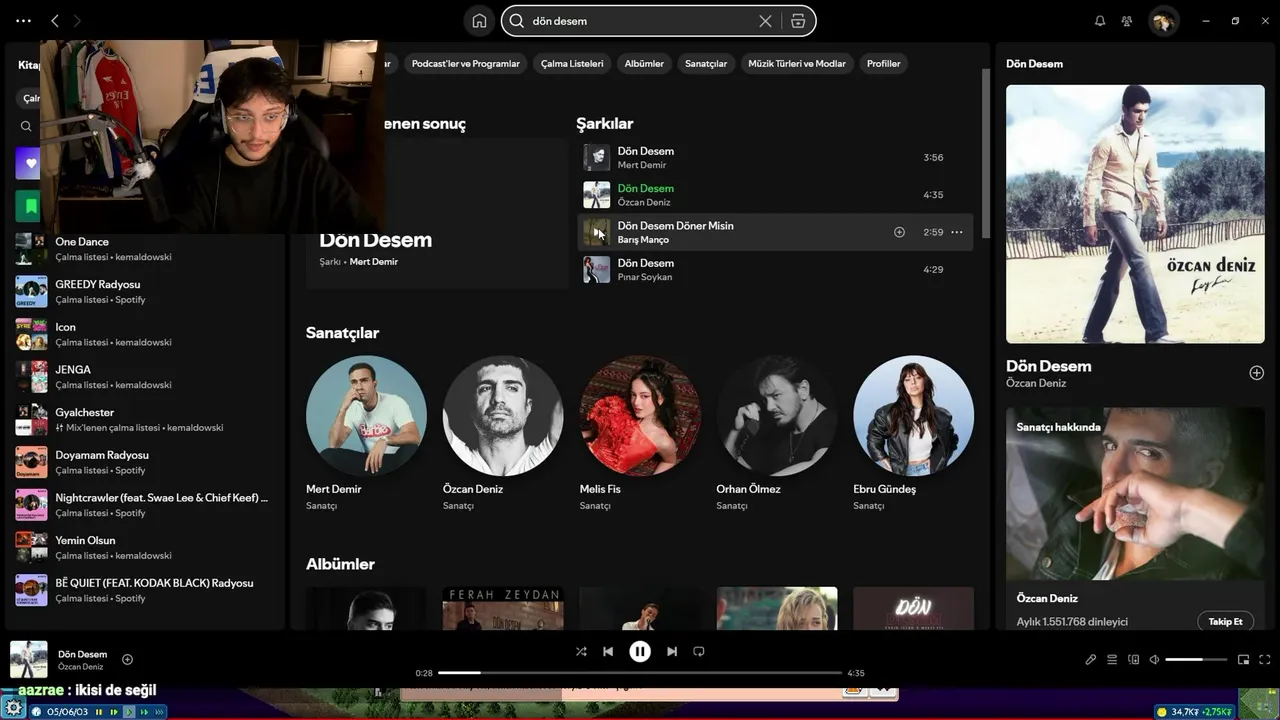
Task: Toggle repeat mode
Action: (699, 651)
